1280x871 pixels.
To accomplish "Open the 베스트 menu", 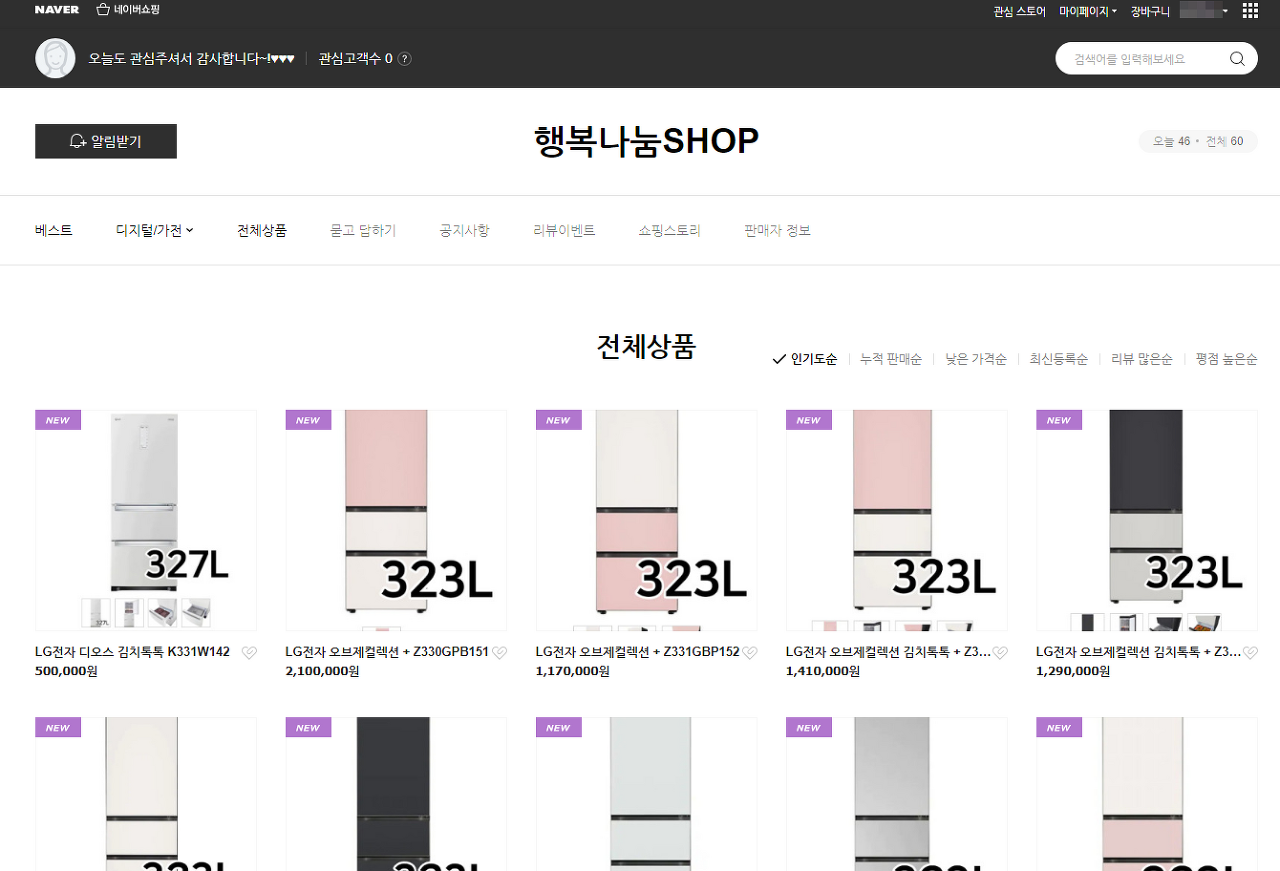I will point(54,230).
